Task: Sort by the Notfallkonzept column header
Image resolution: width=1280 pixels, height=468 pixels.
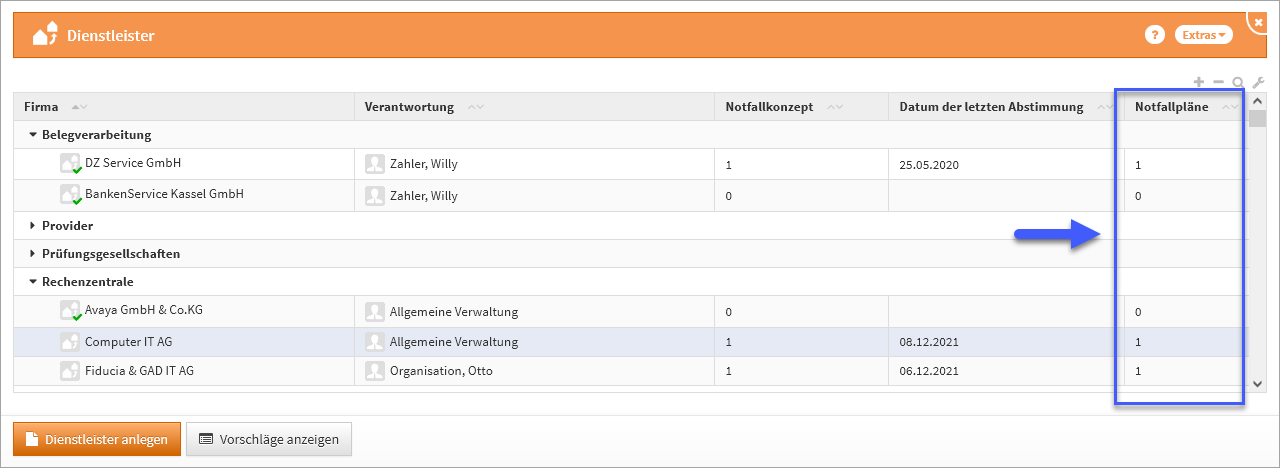Action: pos(769,107)
